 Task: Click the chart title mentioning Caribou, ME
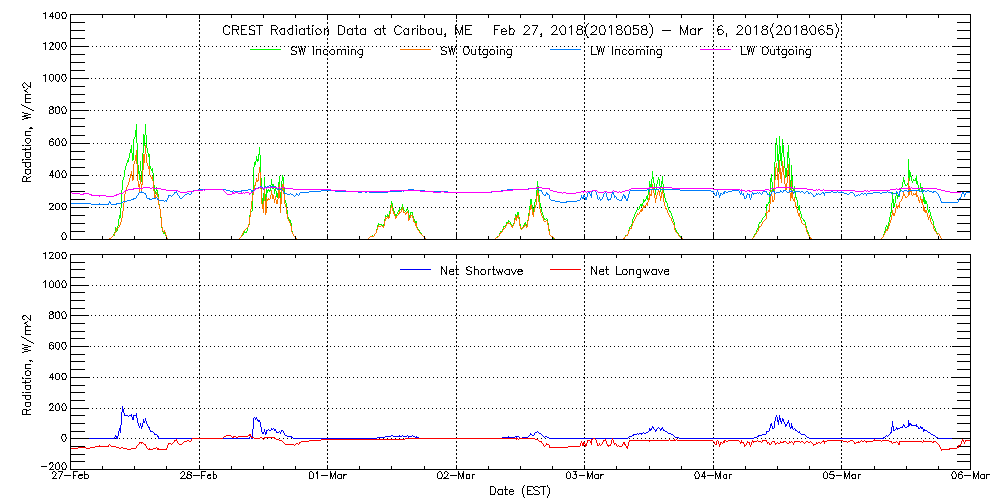point(530,31)
